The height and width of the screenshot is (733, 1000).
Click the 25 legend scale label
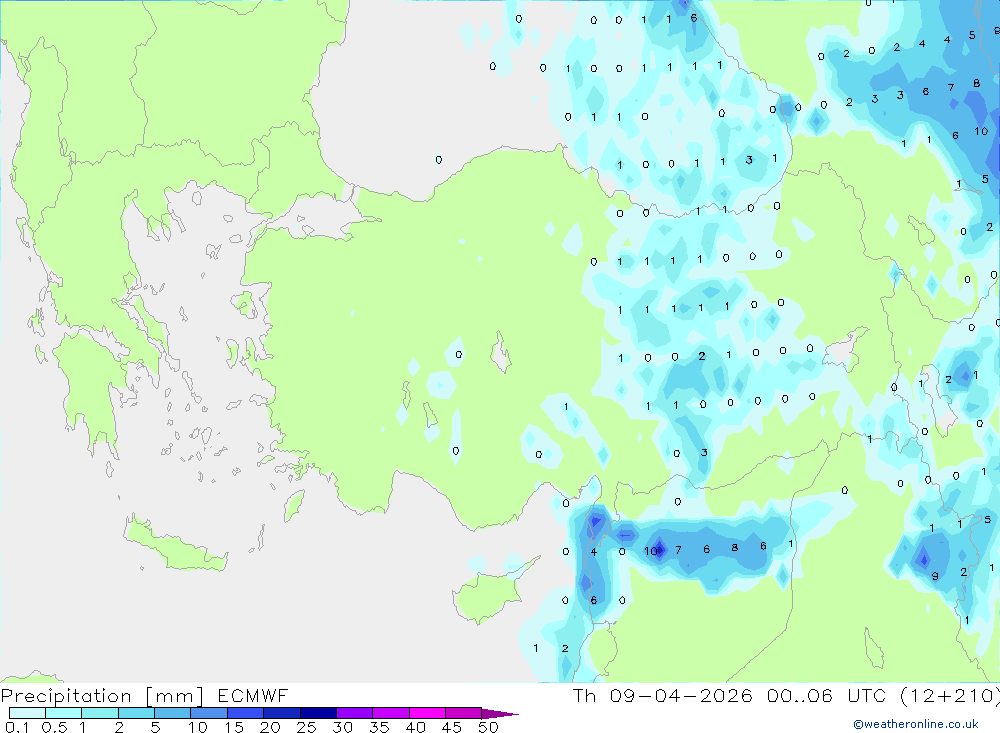pyautogui.click(x=306, y=727)
